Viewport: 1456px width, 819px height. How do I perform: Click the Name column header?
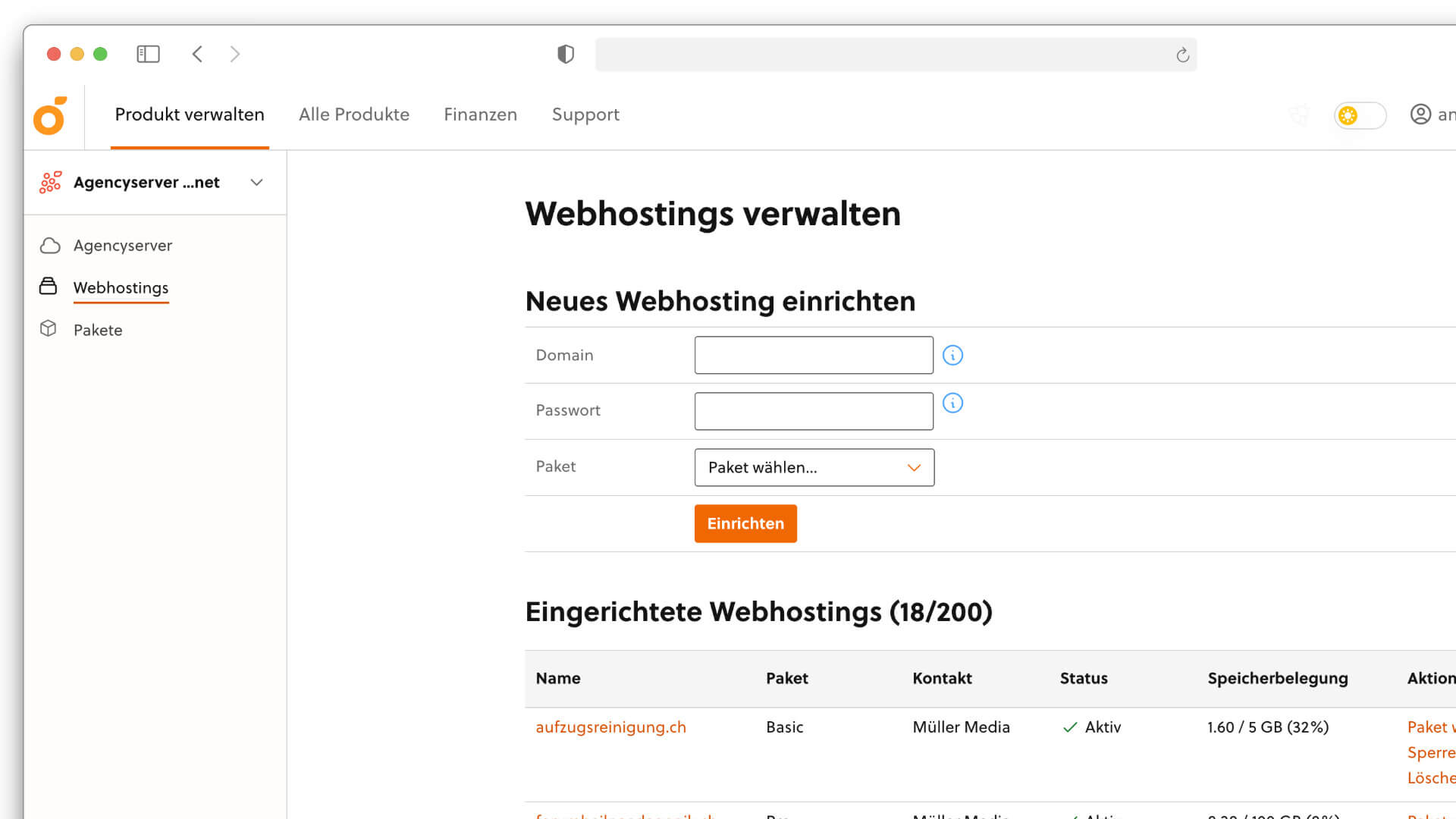558,678
